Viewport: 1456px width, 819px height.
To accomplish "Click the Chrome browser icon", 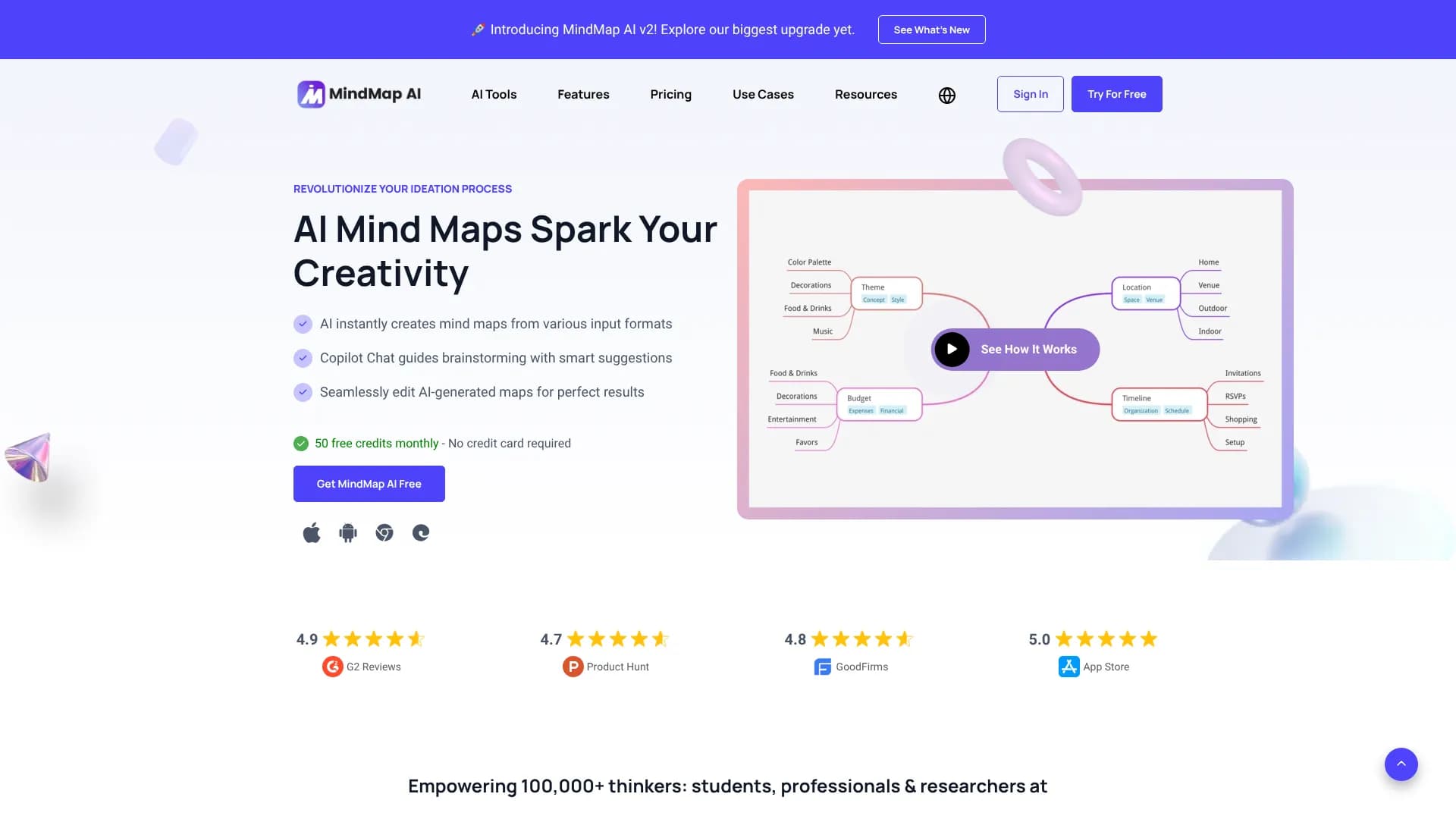I will coord(384,533).
